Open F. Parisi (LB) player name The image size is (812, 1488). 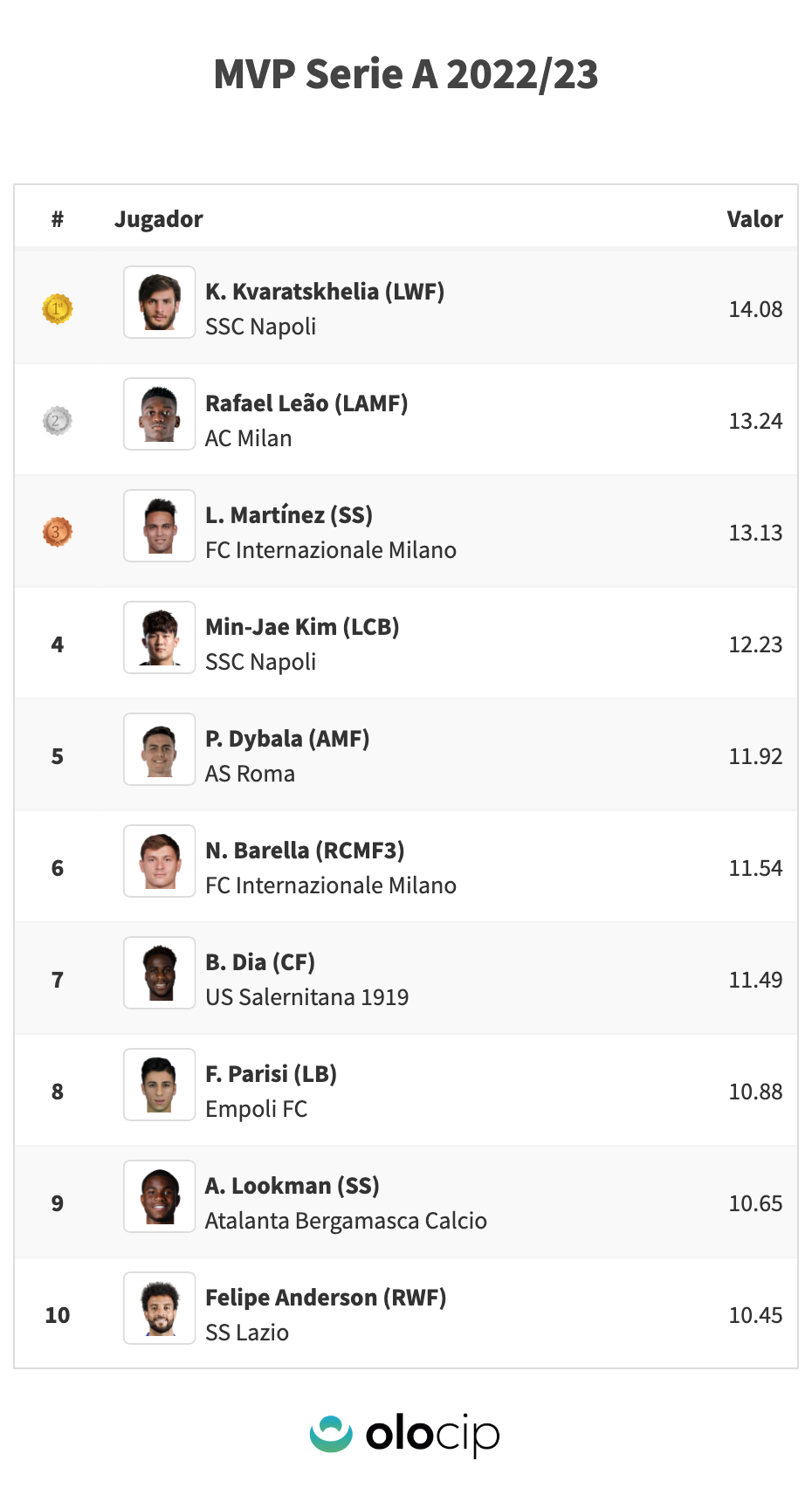coord(271,1074)
